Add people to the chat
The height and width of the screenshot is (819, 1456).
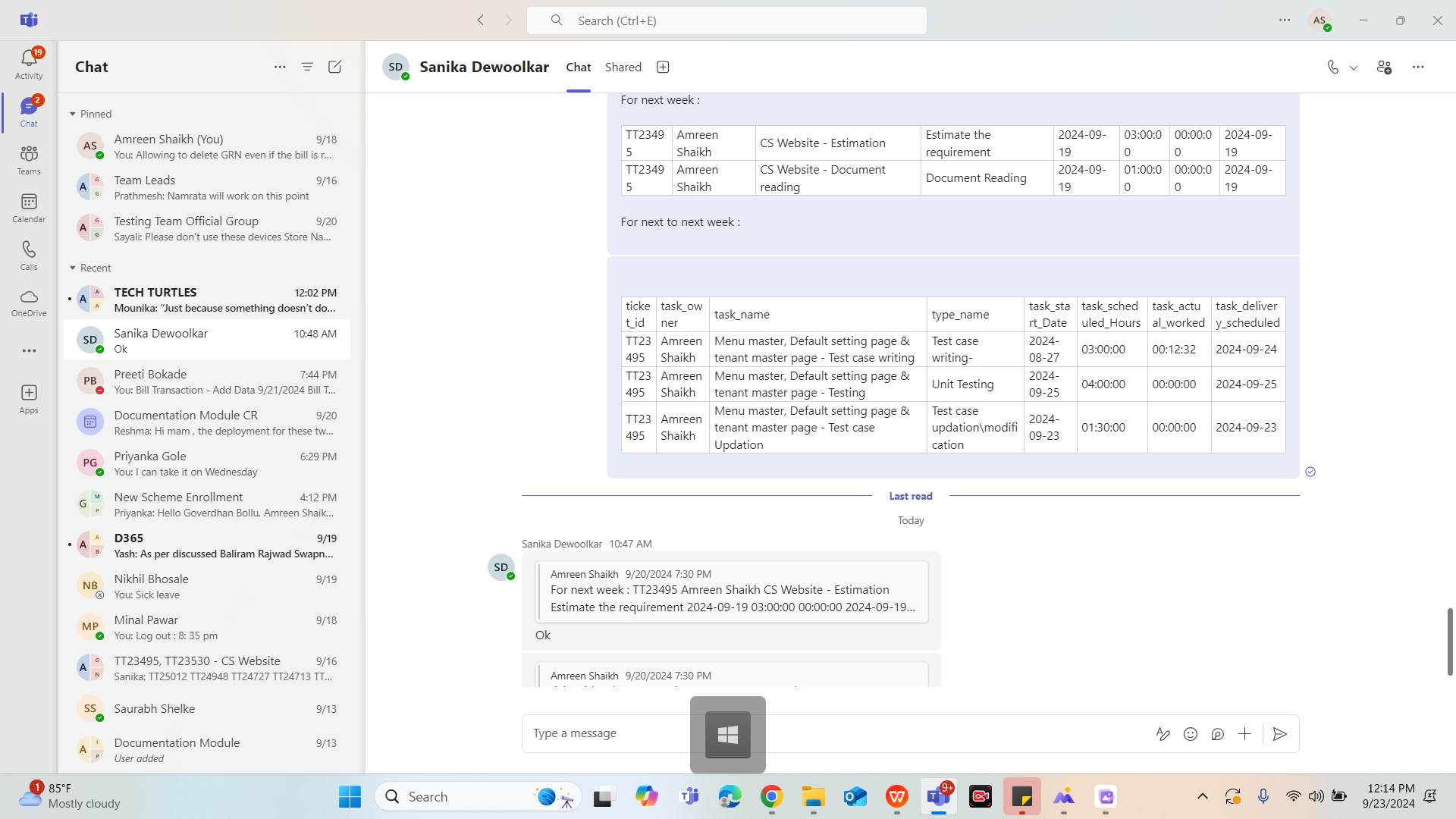(1384, 67)
